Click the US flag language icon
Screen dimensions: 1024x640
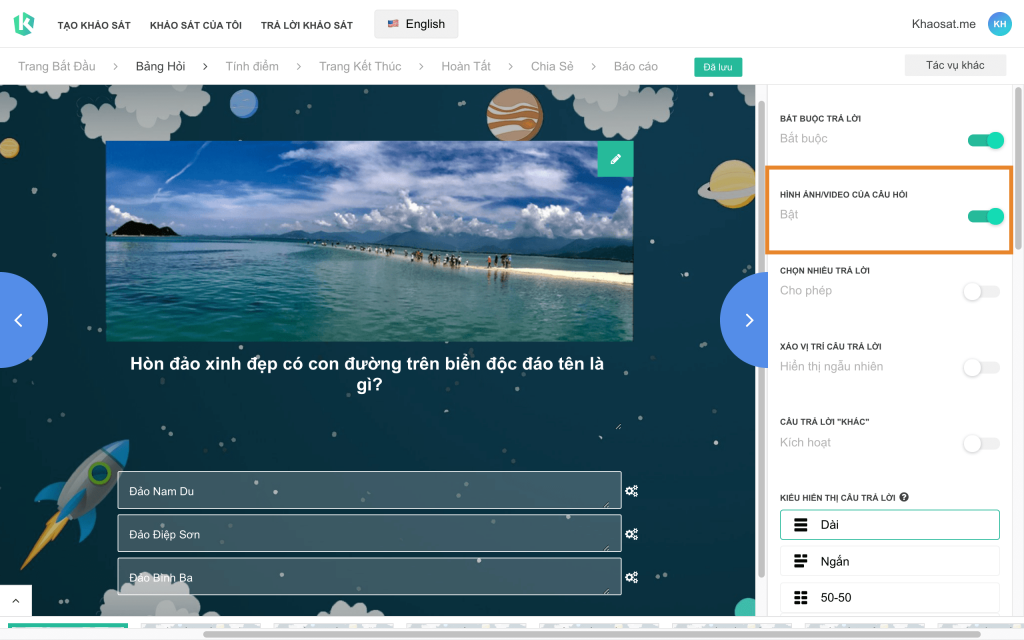click(x=393, y=24)
